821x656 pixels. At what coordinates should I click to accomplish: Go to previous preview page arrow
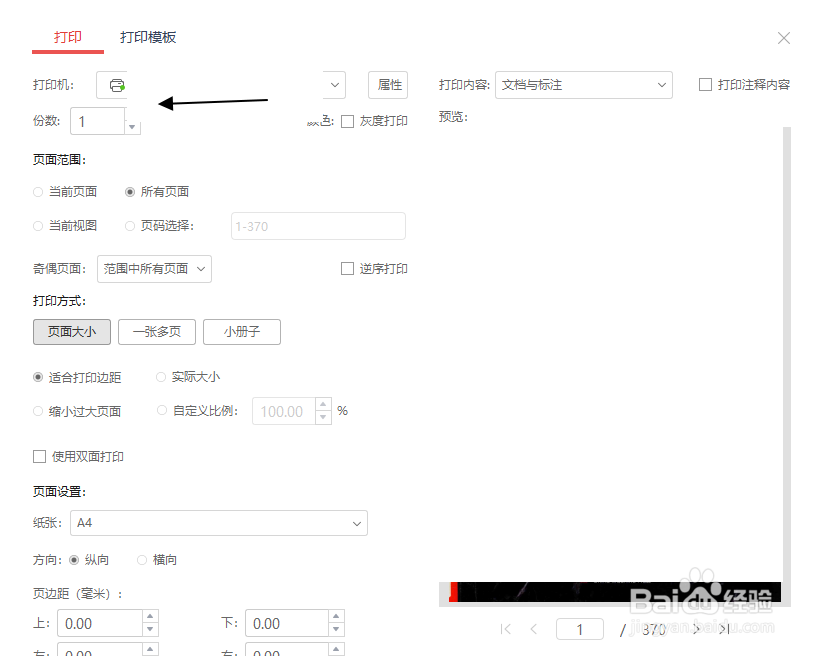(x=534, y=629)
